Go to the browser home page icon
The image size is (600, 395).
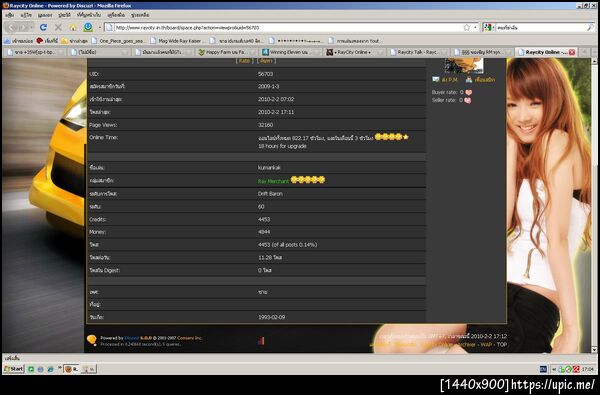tap(73, 27)
